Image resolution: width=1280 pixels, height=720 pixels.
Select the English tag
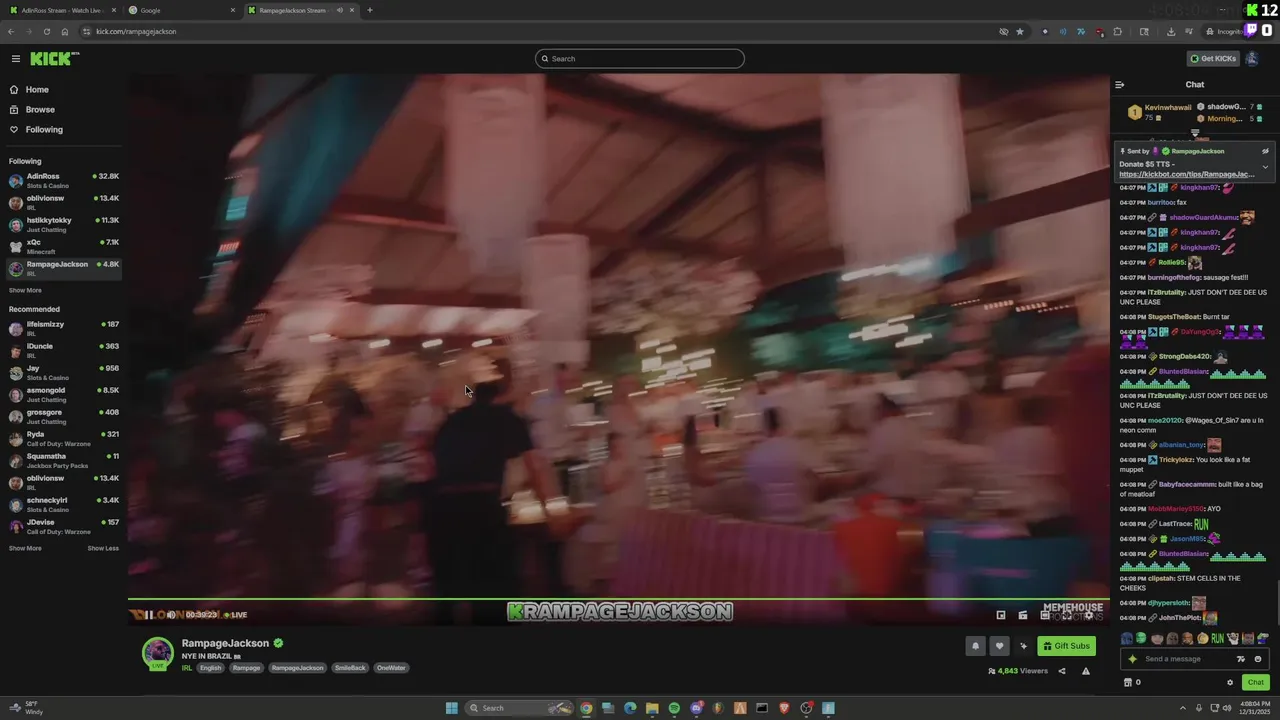pos(211,668)
